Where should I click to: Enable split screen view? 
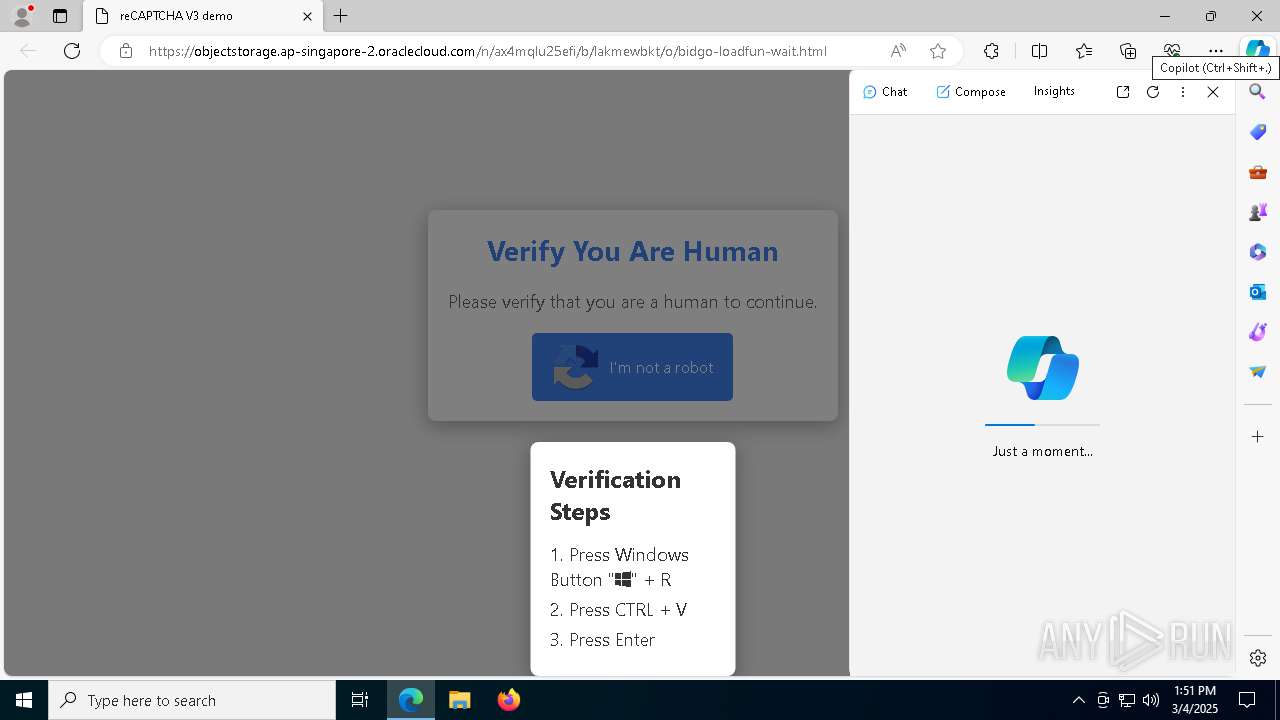point(1039,51)
